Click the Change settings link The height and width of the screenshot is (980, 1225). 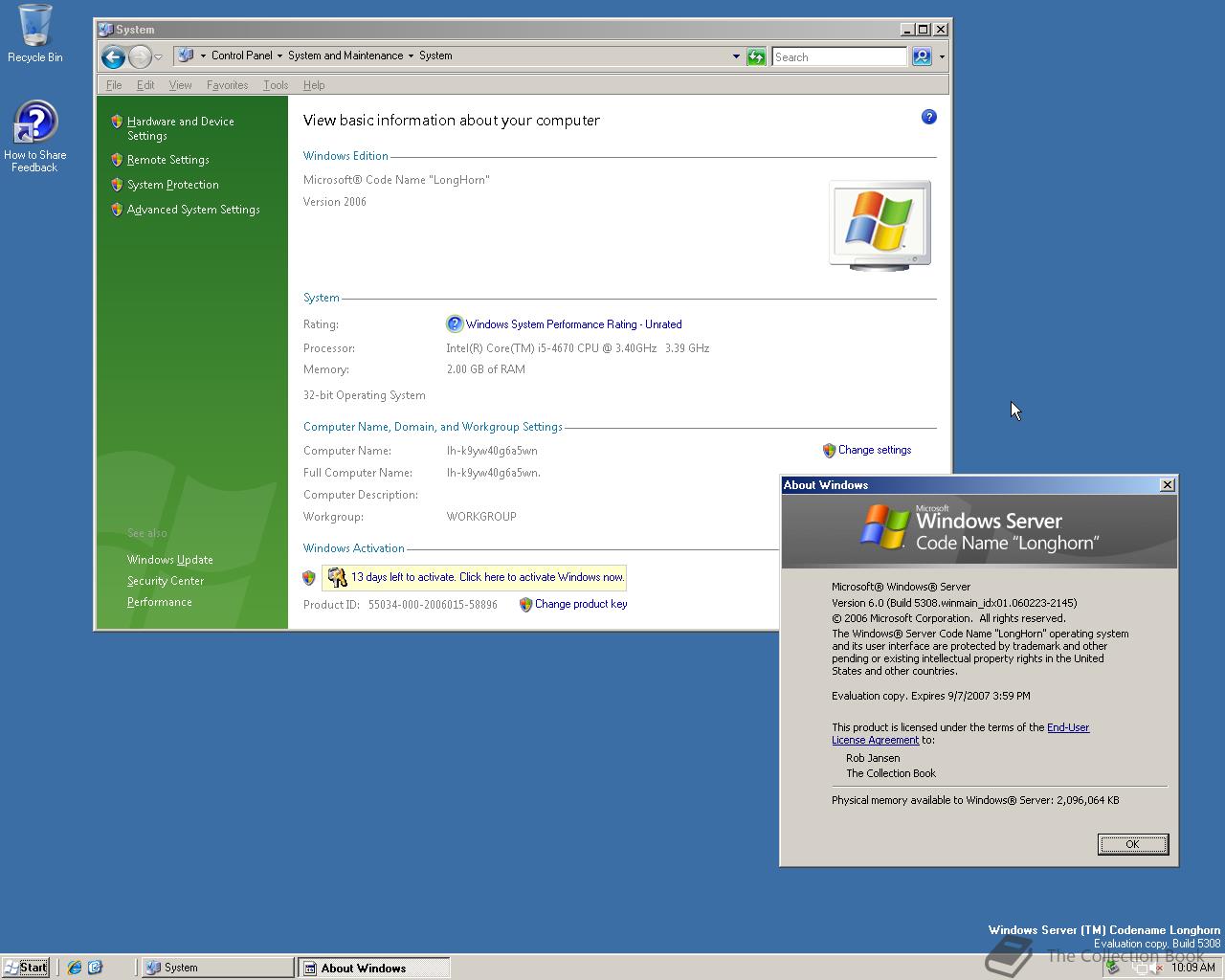875,450
